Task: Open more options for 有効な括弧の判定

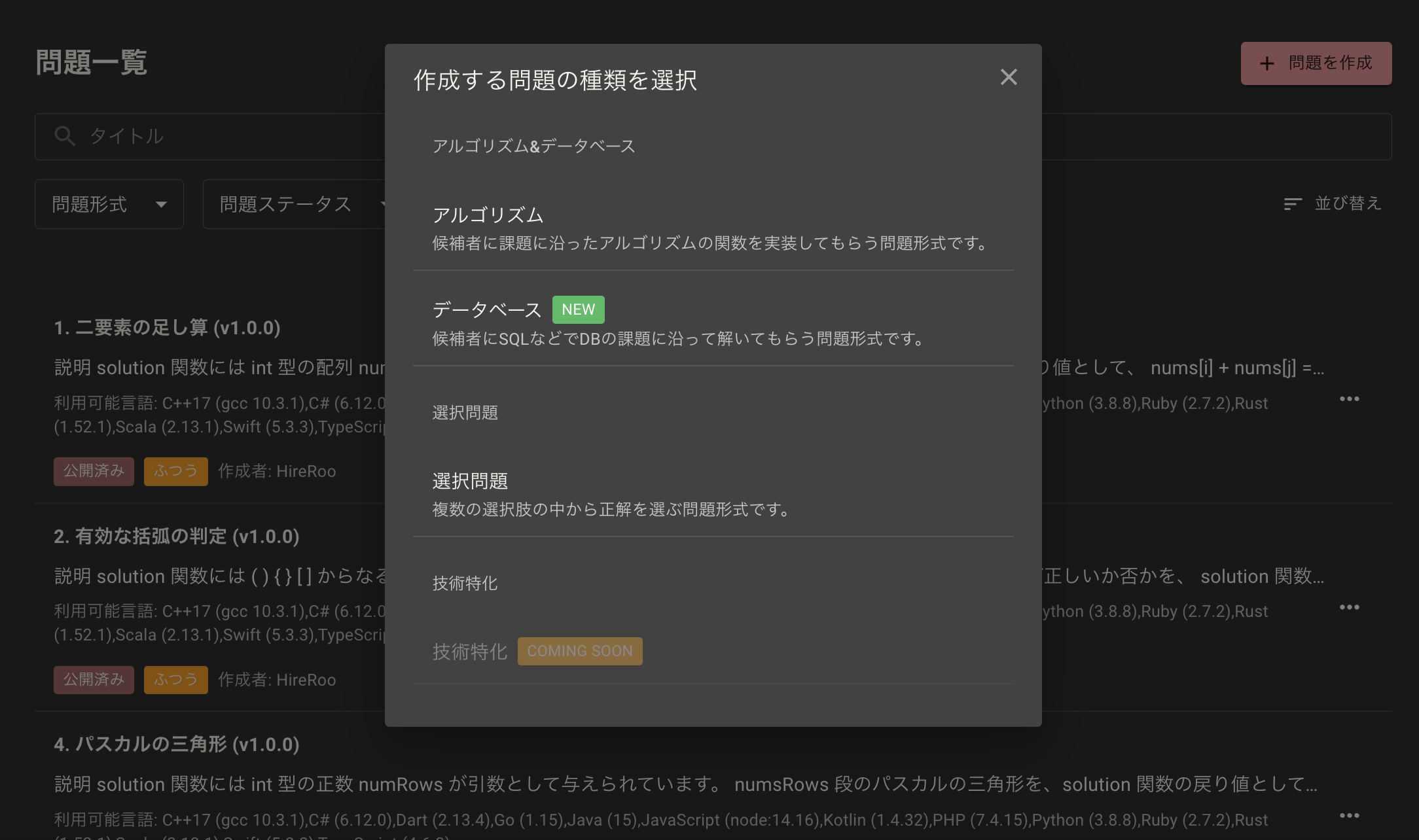Action: (1349, 608)
